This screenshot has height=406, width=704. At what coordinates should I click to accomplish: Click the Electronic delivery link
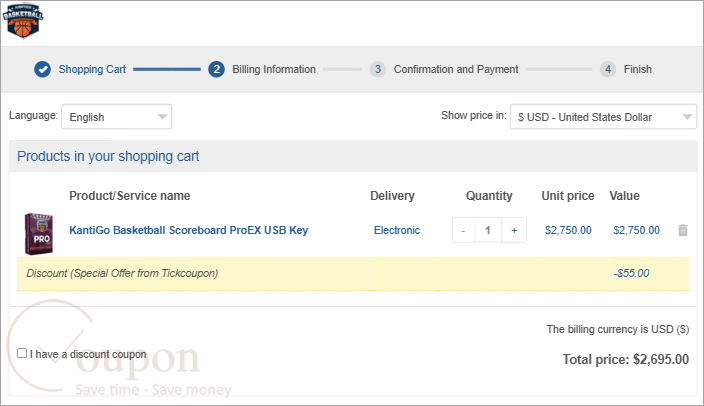(397, 230)
